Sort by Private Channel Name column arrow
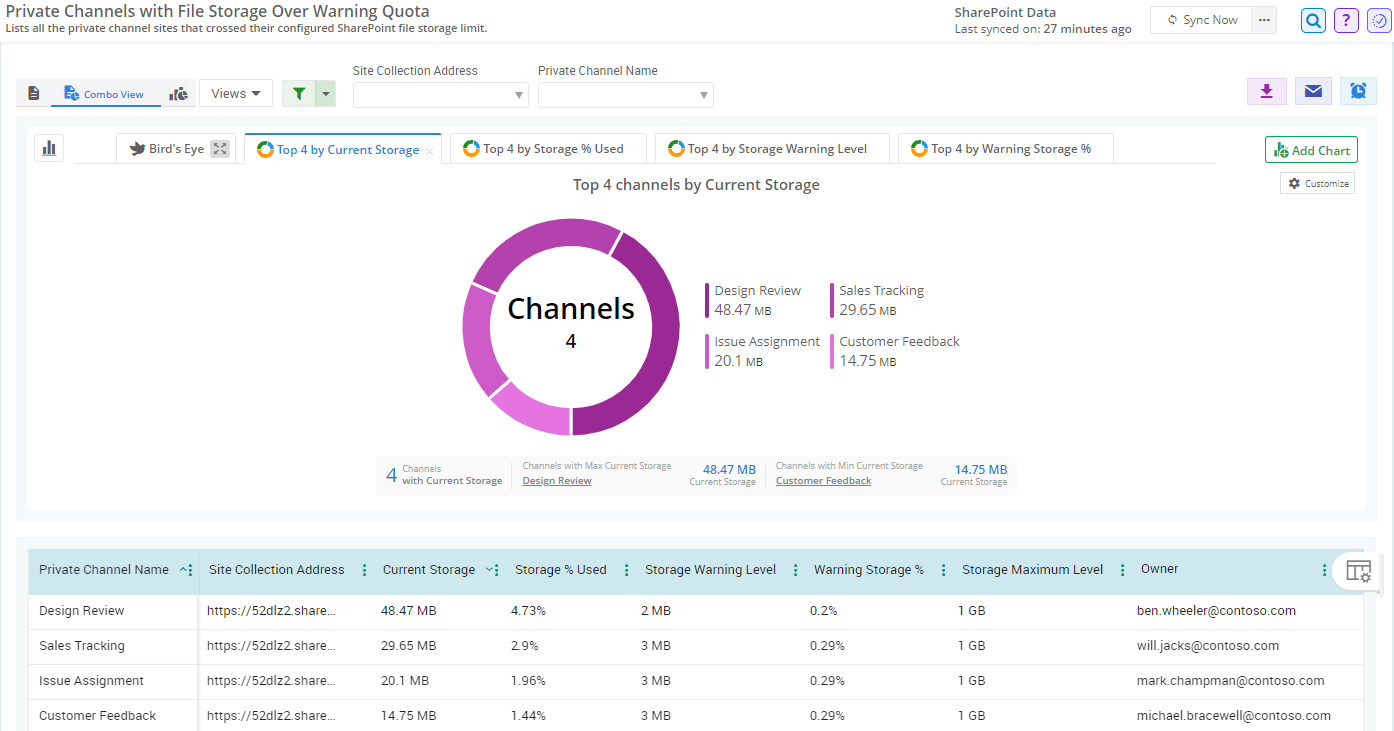The height and width of the screenshot is (731, 1394). 183,570
